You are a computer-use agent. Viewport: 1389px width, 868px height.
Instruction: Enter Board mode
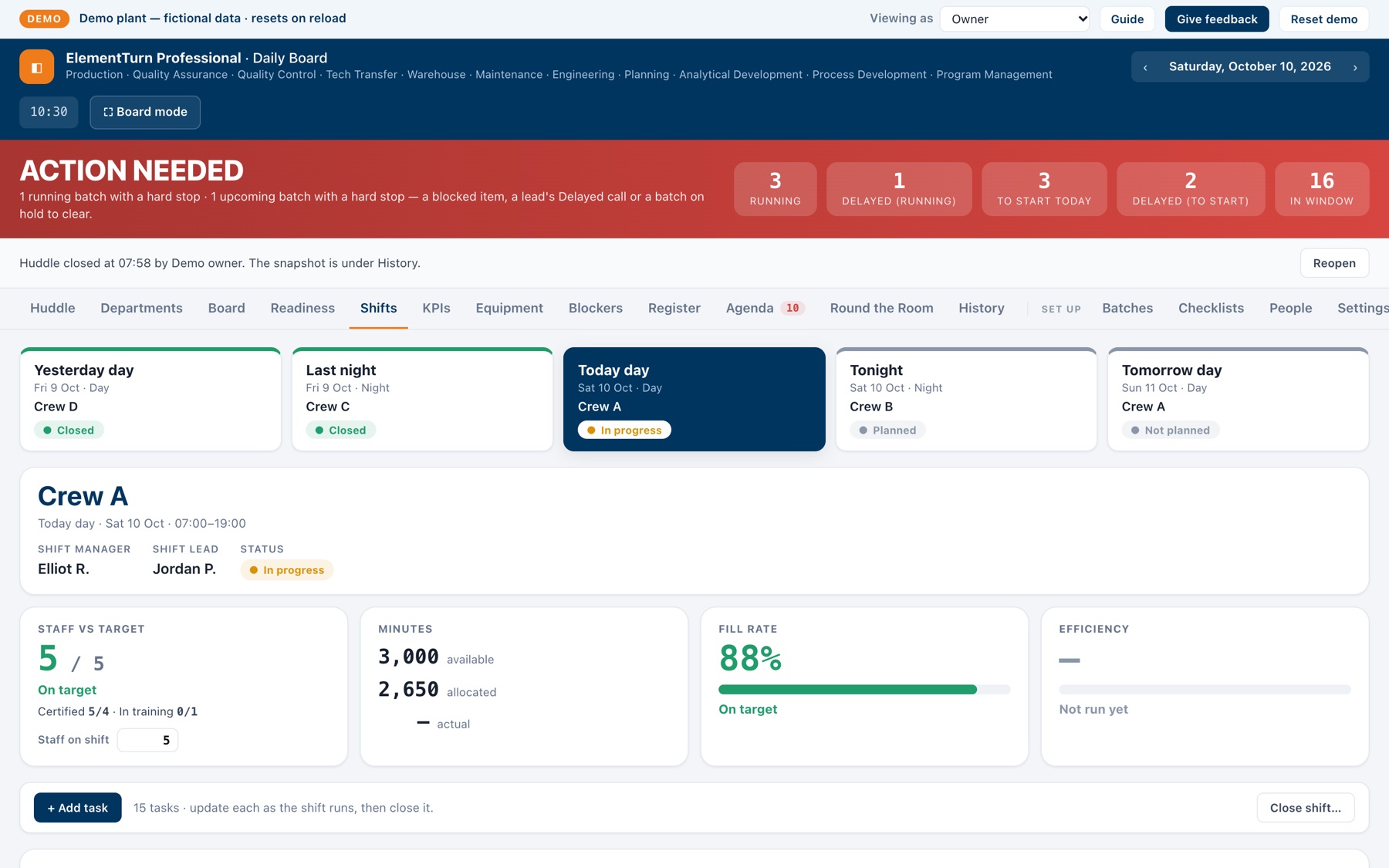click(x=145, y=112)
